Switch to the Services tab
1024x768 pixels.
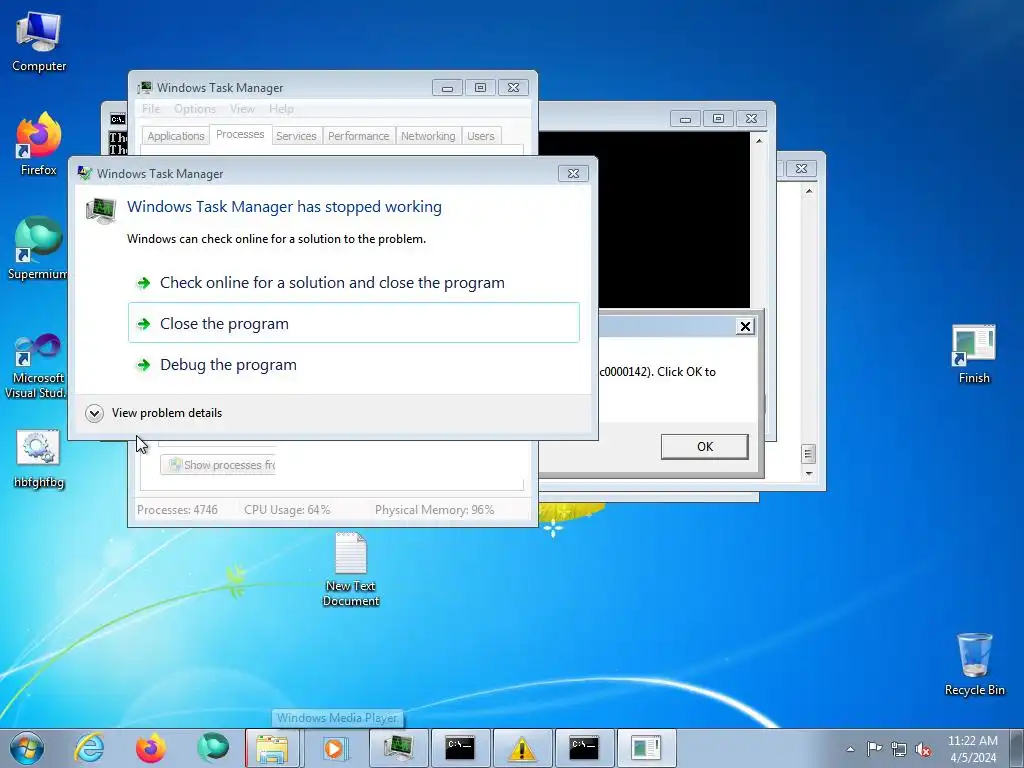296,136
